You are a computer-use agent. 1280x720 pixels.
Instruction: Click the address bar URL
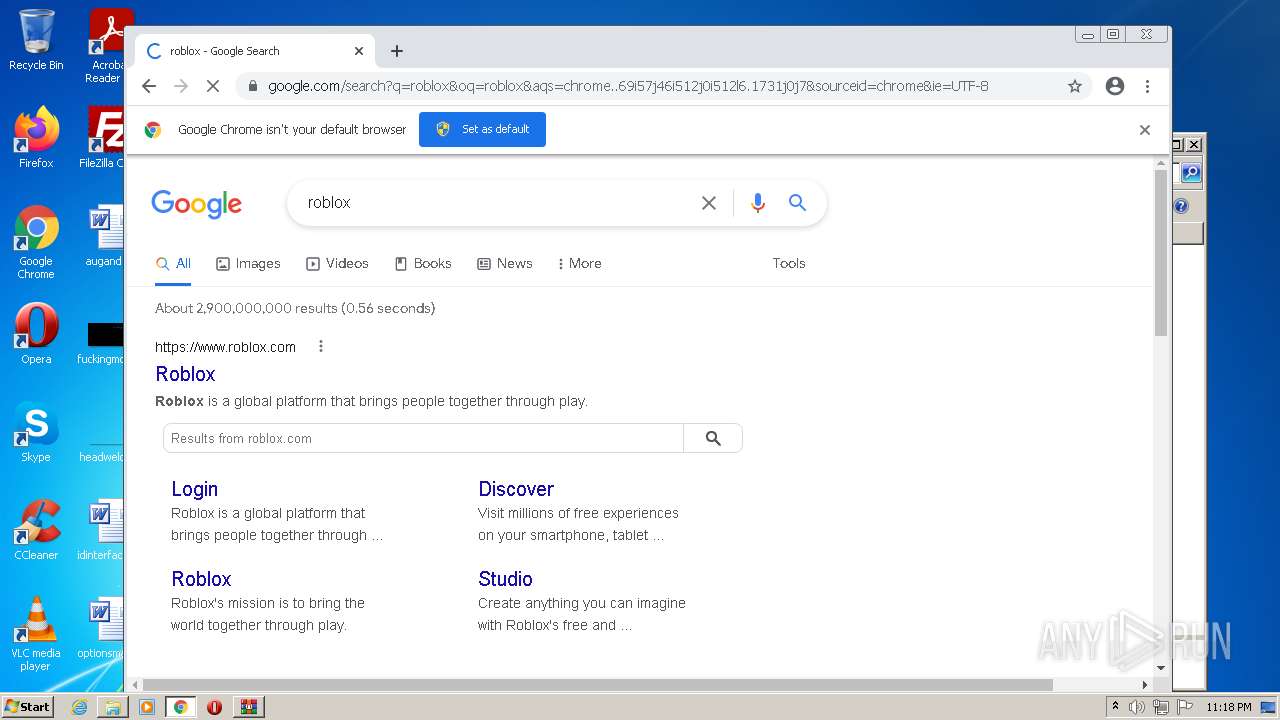click(628, 86)
